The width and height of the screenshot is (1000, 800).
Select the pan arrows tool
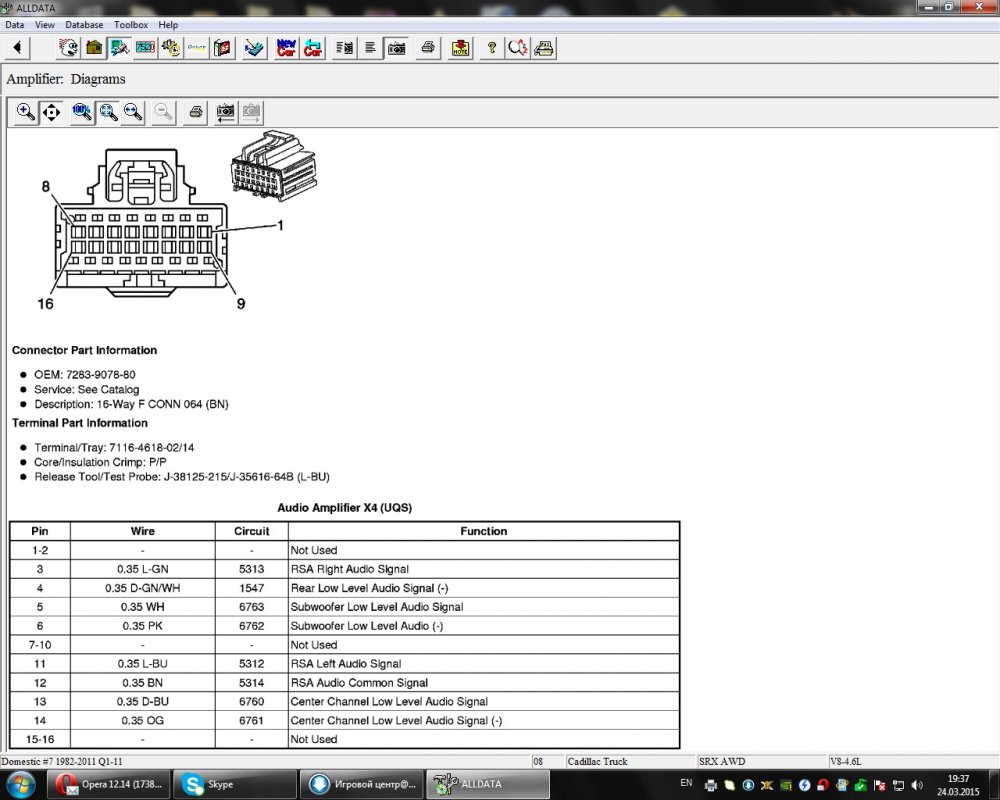pos(50,112)
